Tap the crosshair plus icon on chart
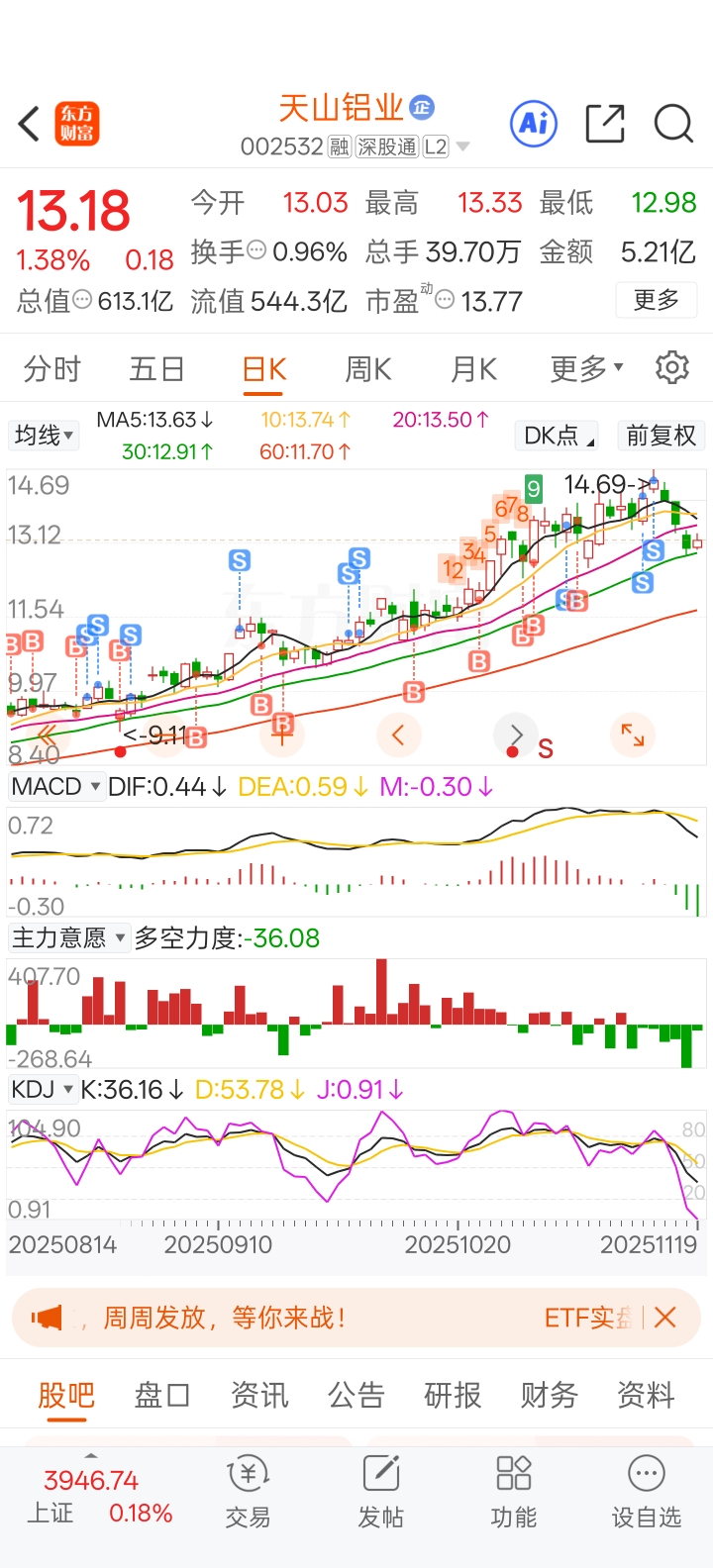The image size is (713, 1568). pyautogui.click(x=281, y=735)
